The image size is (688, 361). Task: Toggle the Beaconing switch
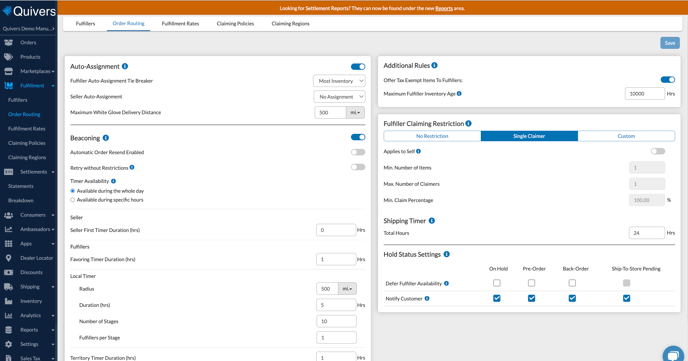(358, 137)
